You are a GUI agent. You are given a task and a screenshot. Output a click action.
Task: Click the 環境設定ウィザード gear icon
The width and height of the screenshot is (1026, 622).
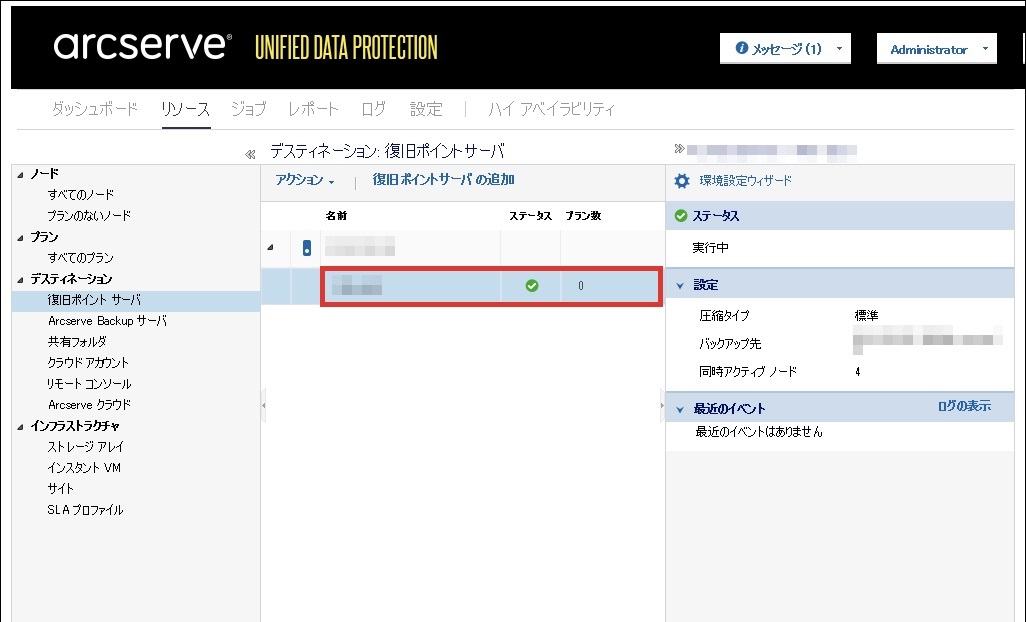point(682,181)
